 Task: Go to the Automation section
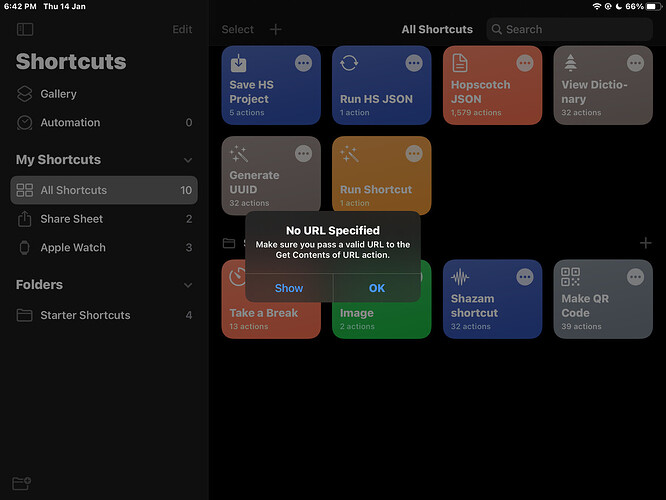(x=70, y=123)
